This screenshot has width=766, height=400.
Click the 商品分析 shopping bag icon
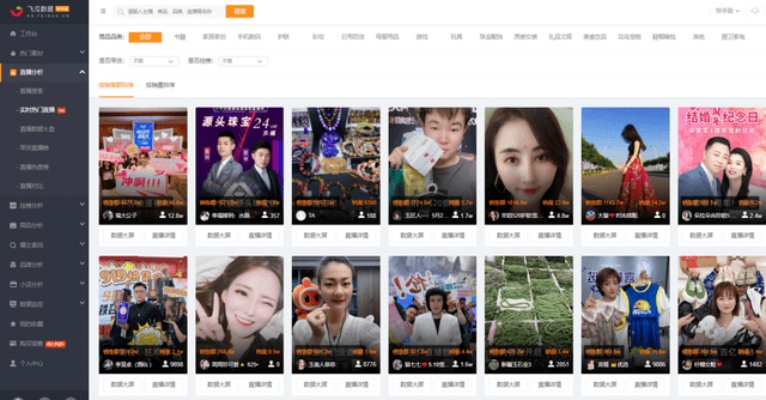[13, 225]
